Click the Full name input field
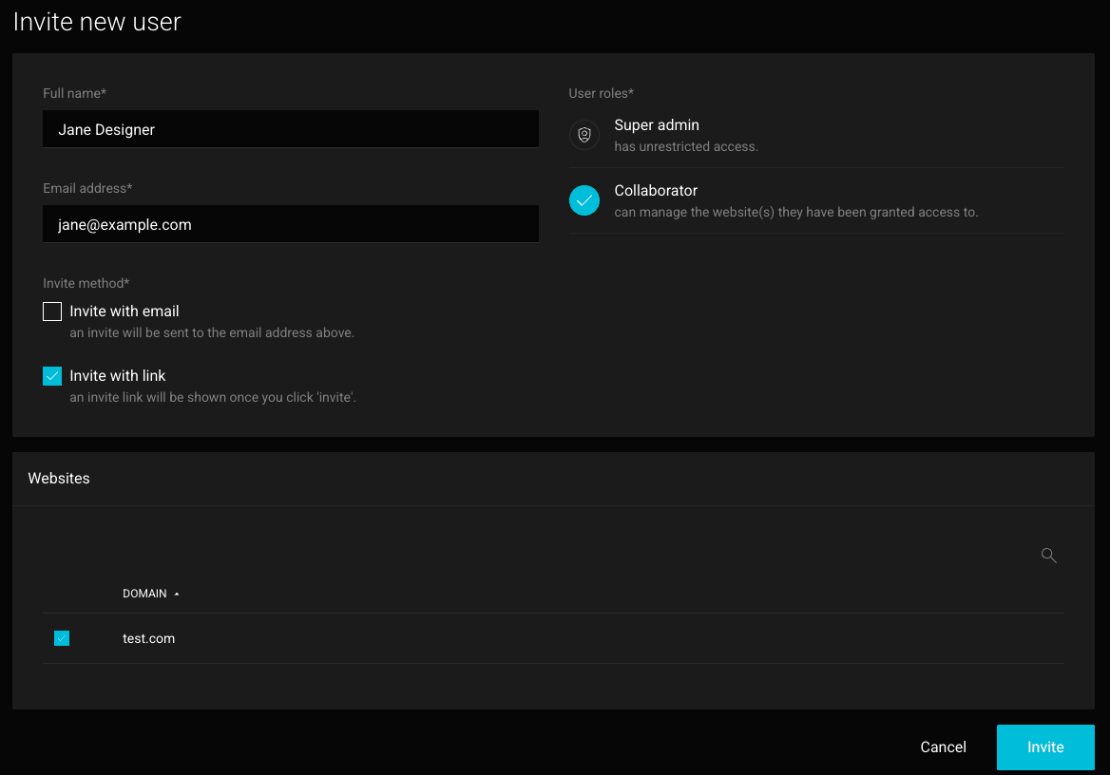Viewport: 1110px width, 775px height. [290, 129]
